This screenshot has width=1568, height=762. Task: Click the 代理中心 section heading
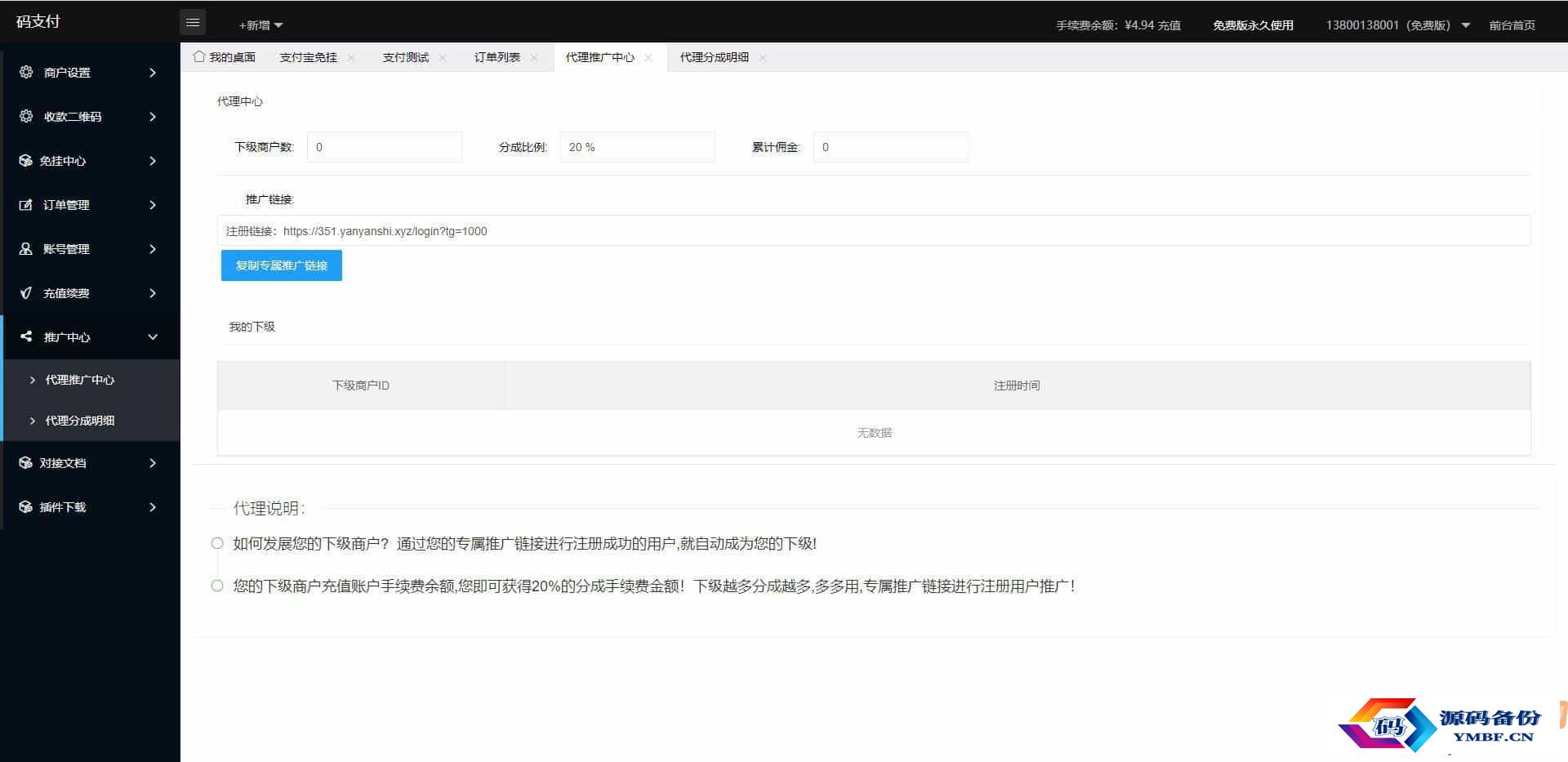pos(240,101)
